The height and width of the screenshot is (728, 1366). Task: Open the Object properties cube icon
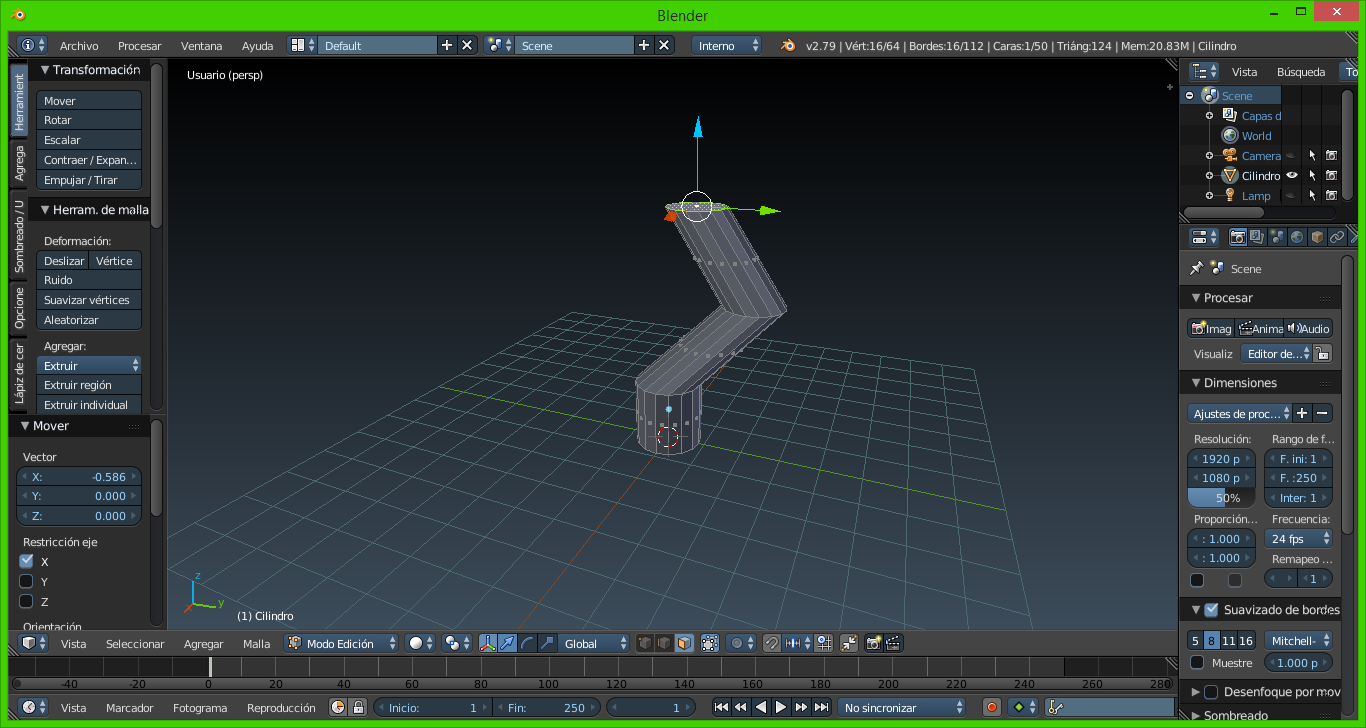[x=1317, y=238]
